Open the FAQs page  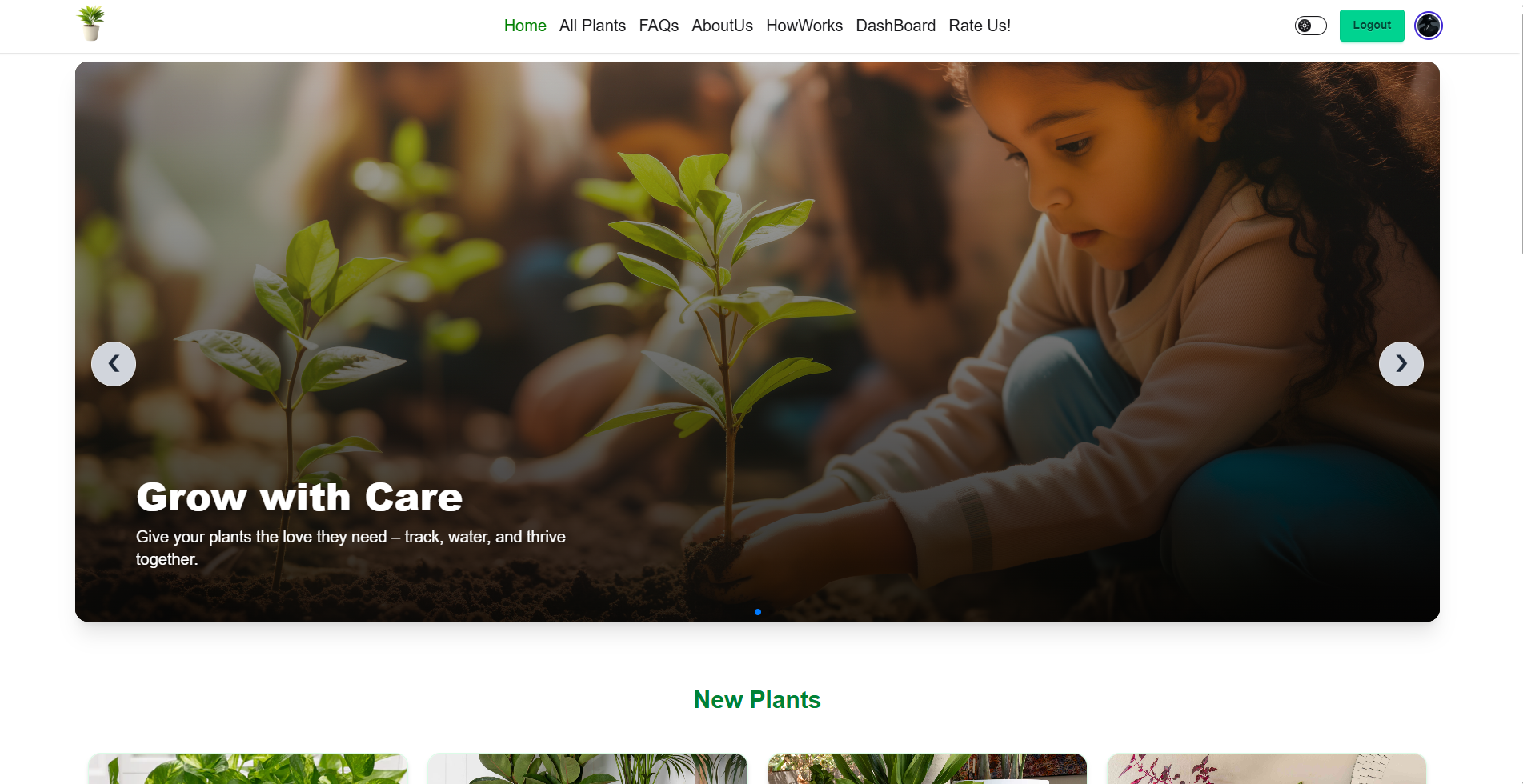tap(659, 26)
